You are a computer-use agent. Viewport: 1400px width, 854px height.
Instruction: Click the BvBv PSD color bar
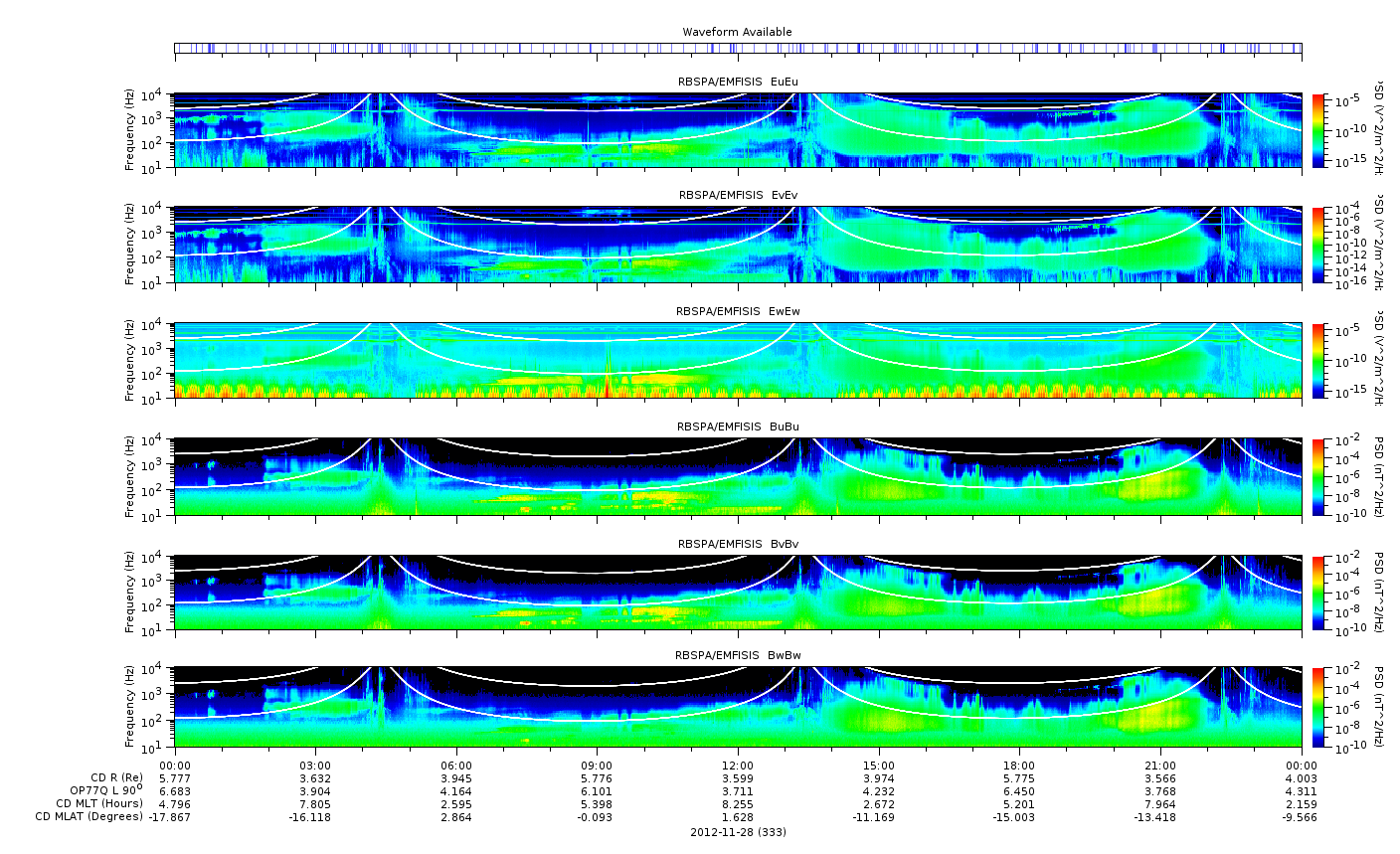[x=1318, y=593]
